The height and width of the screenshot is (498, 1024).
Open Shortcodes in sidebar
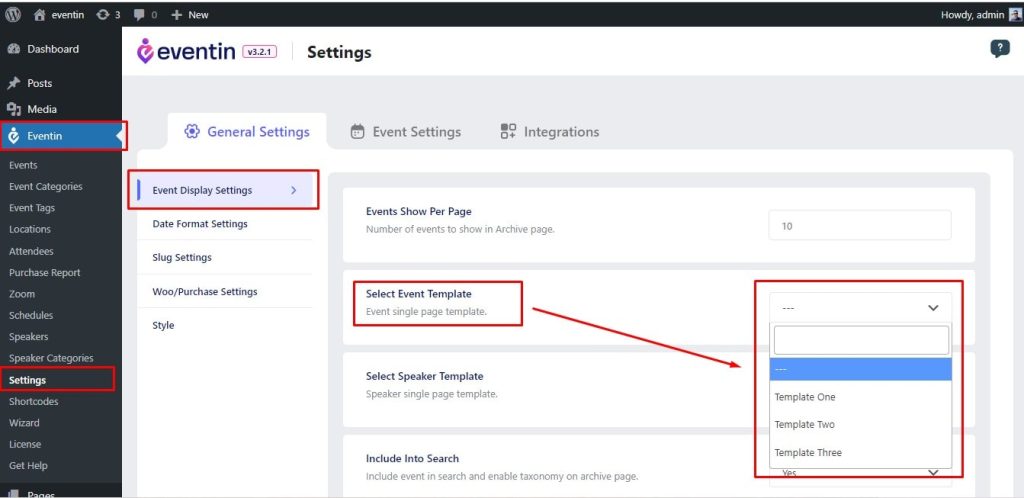tap(33, 401)
